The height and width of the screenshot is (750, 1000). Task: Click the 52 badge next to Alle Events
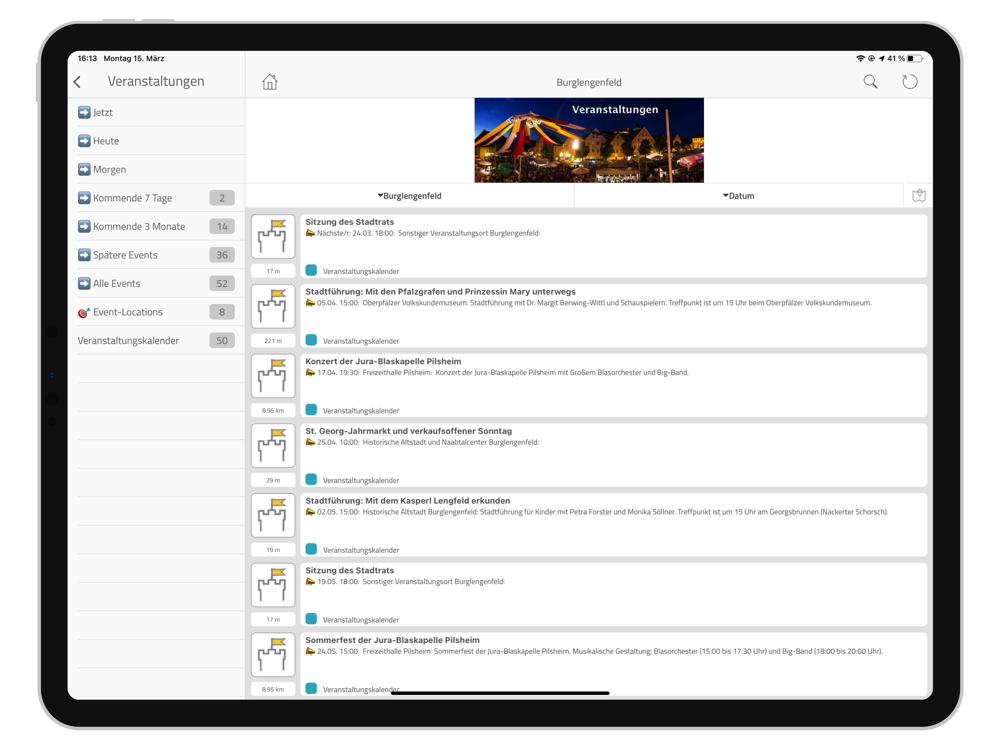coord(222,283)
